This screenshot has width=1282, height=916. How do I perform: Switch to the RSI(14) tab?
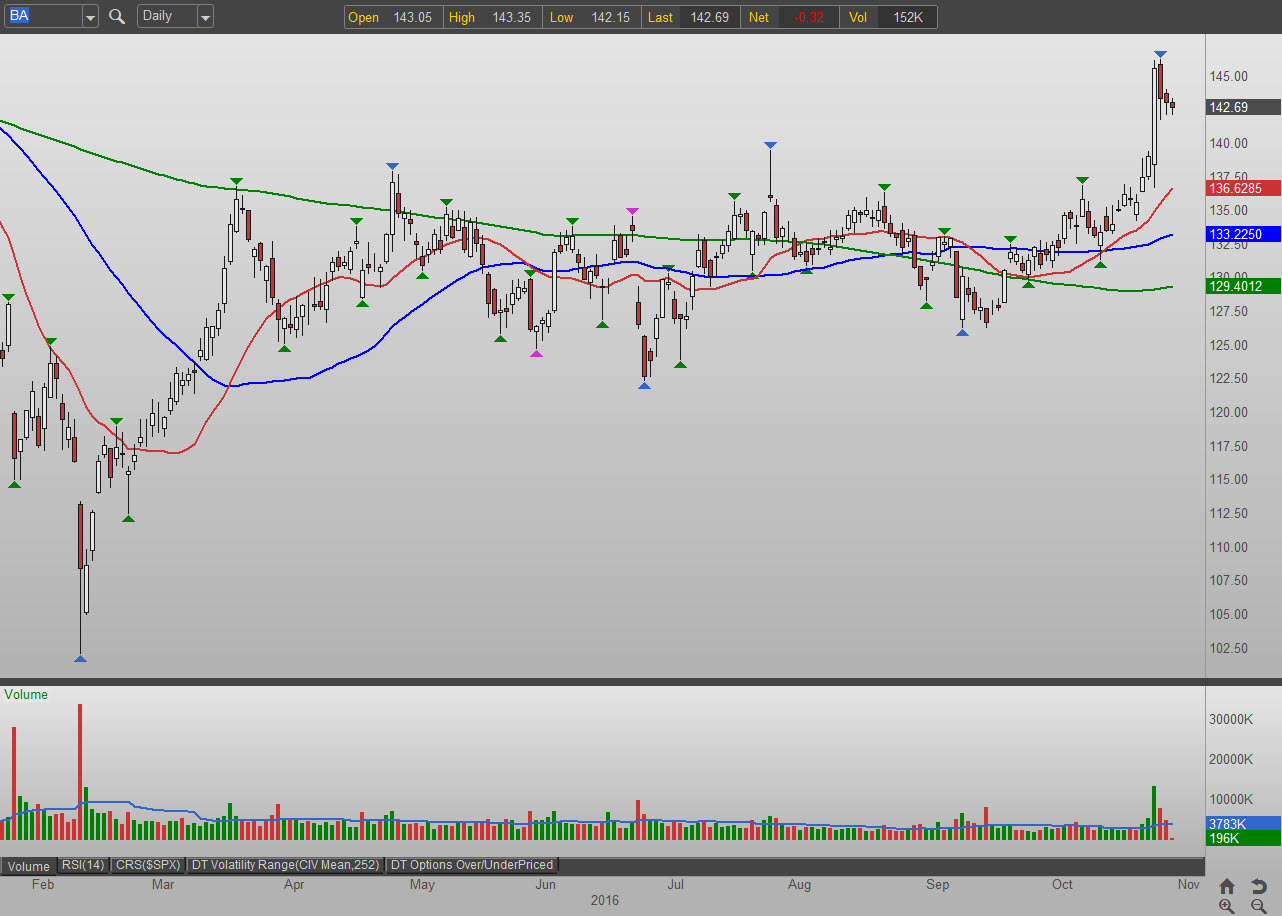pos(83,865)
